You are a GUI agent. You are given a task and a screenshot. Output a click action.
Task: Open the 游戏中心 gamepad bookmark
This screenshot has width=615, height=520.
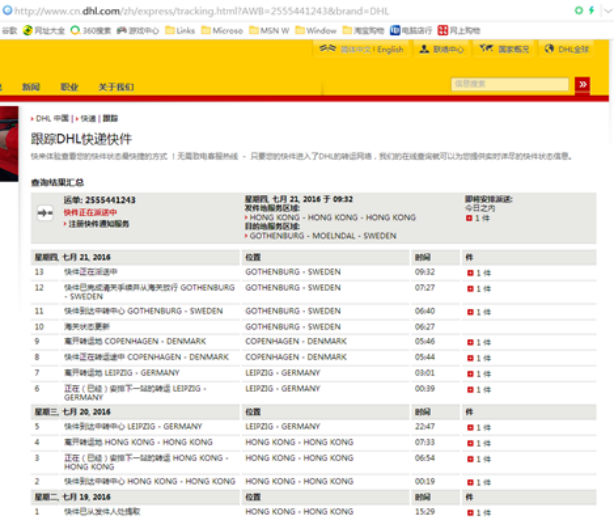138,31
